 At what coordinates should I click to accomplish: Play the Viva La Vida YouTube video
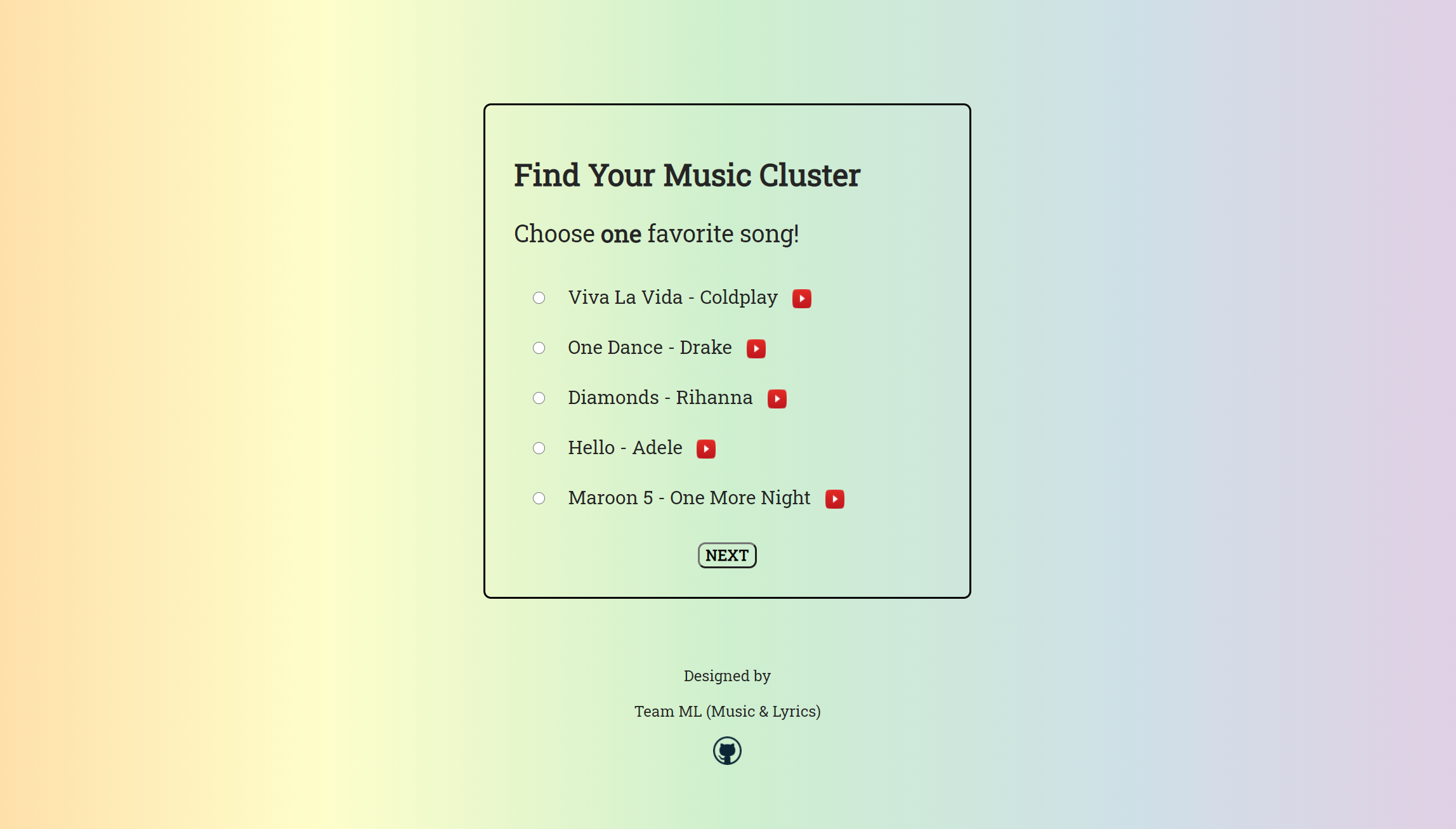pos(801,299)
